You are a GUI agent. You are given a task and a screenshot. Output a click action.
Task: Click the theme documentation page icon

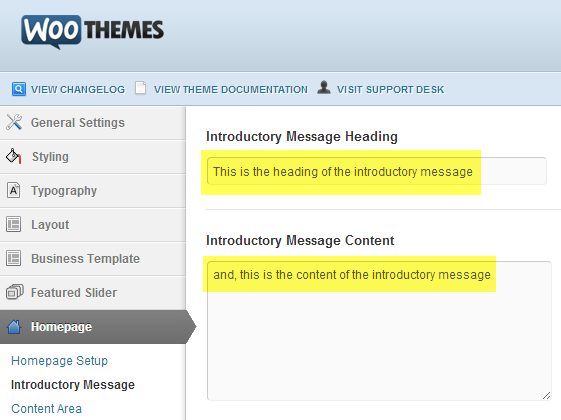tap(141, 88)
